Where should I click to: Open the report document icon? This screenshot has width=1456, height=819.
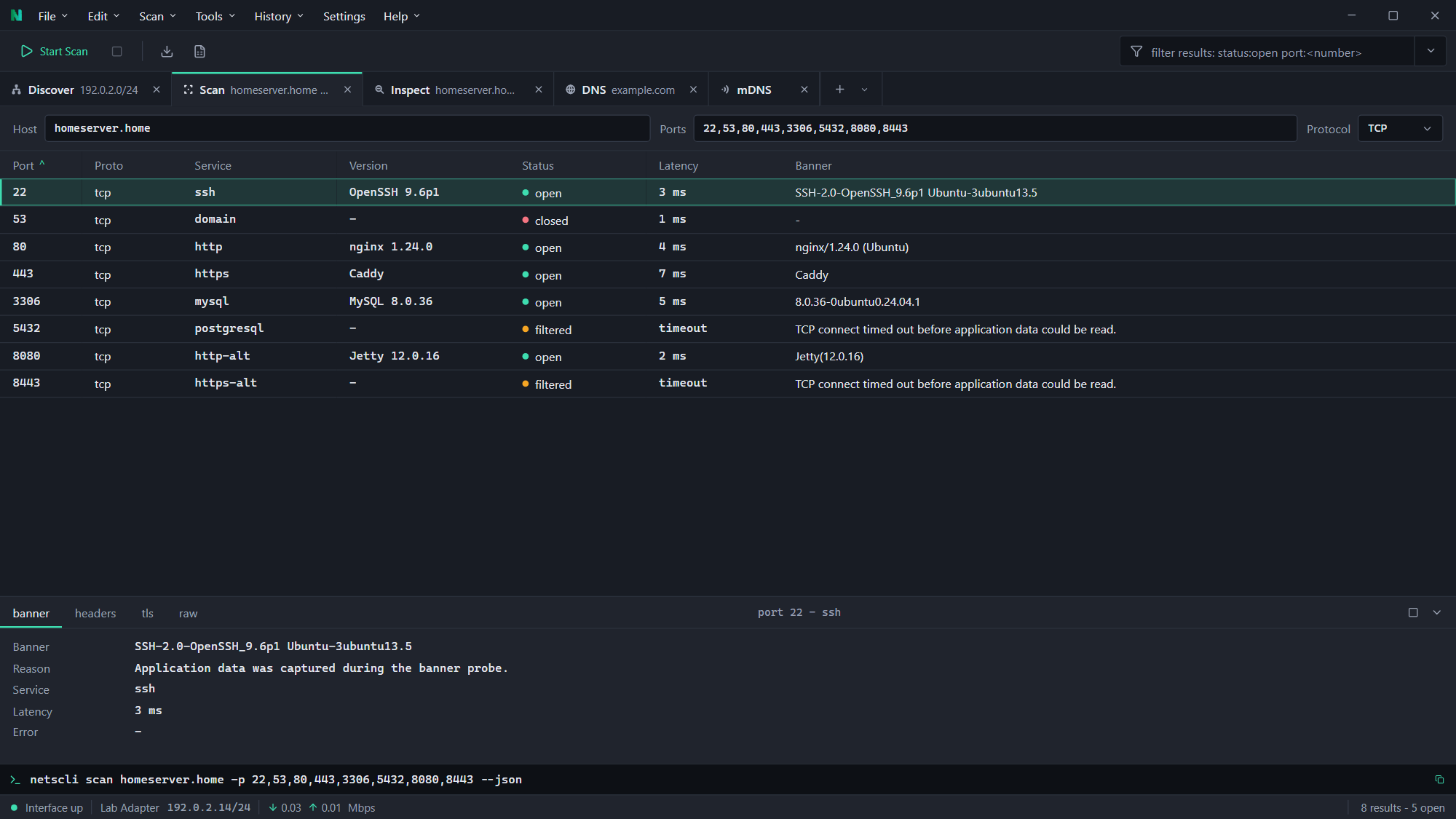pyautogui.click(x=199, y=51)
